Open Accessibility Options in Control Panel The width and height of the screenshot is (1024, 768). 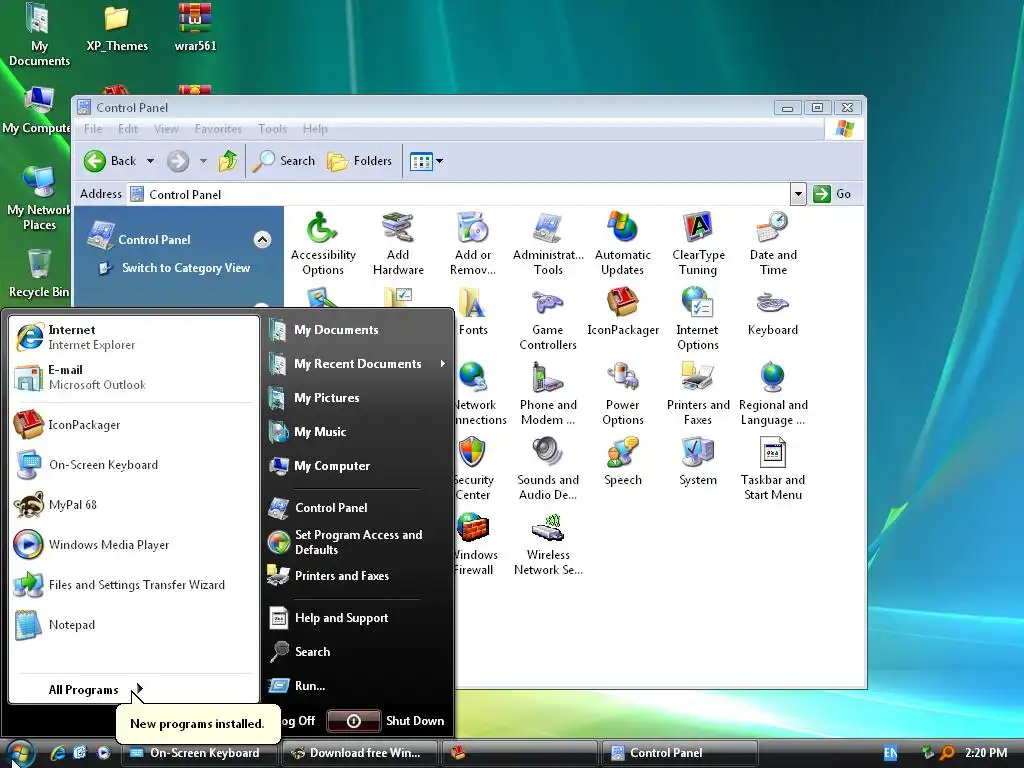click(323, 243)
